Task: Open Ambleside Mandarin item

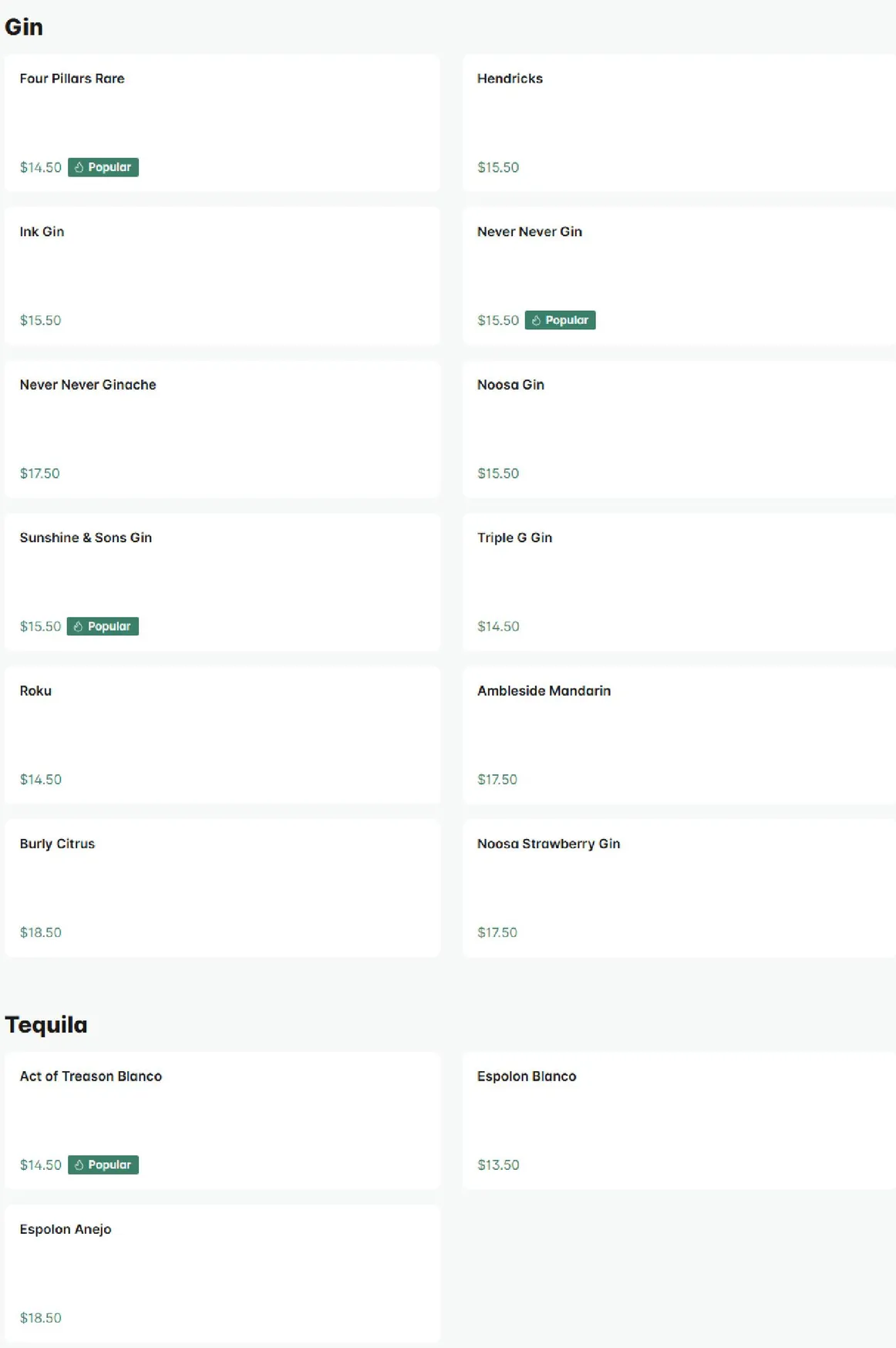Action: pyautogui.click(x=679, y=735)
